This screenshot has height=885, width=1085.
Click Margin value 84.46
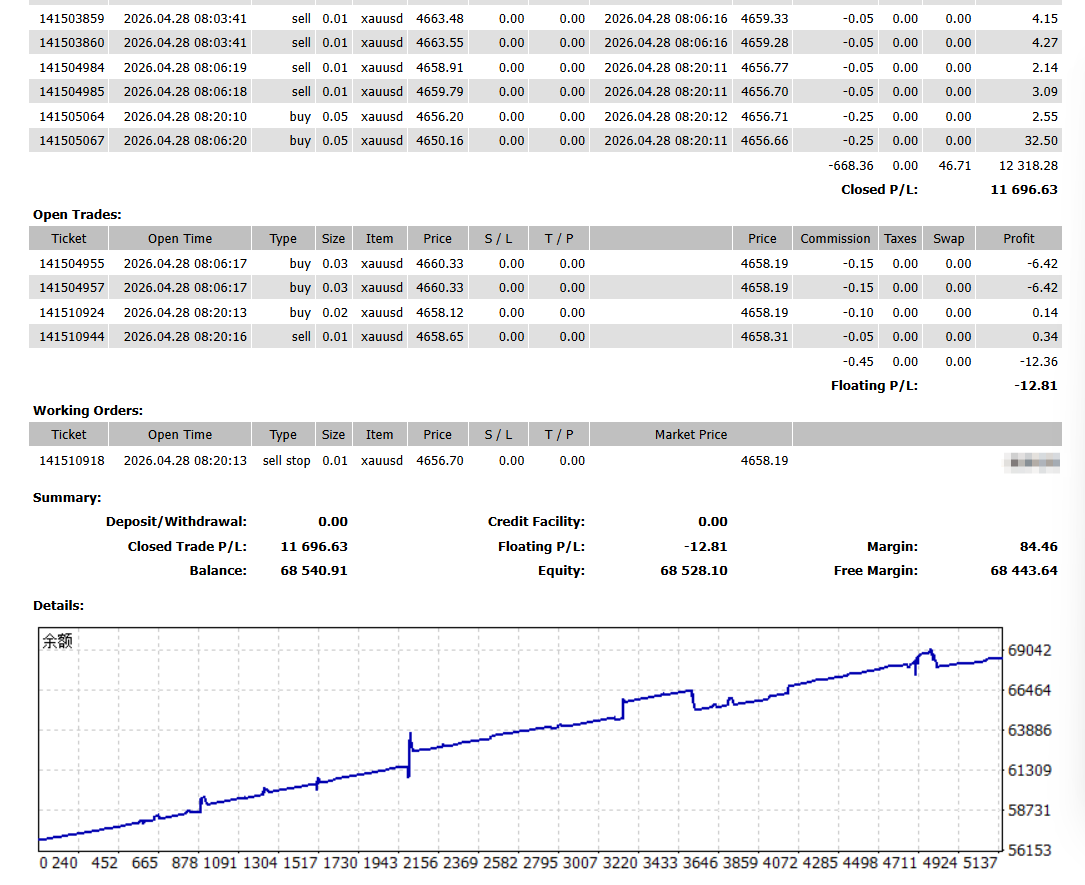1038,547
